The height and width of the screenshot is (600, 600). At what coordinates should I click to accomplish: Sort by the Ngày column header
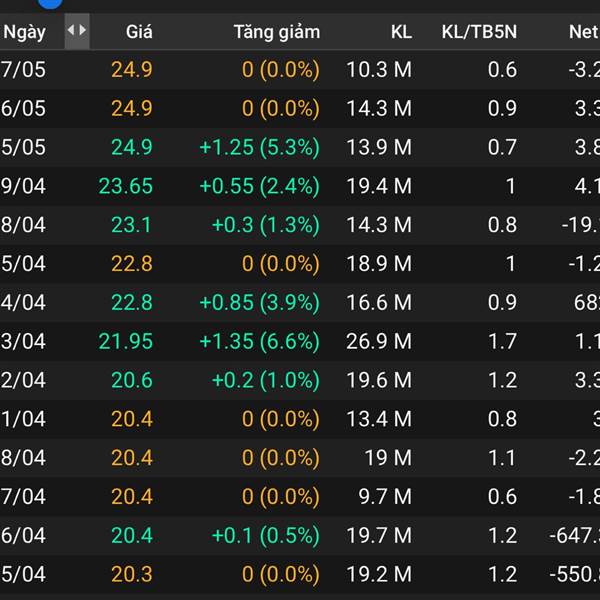[x=24, y=31]
